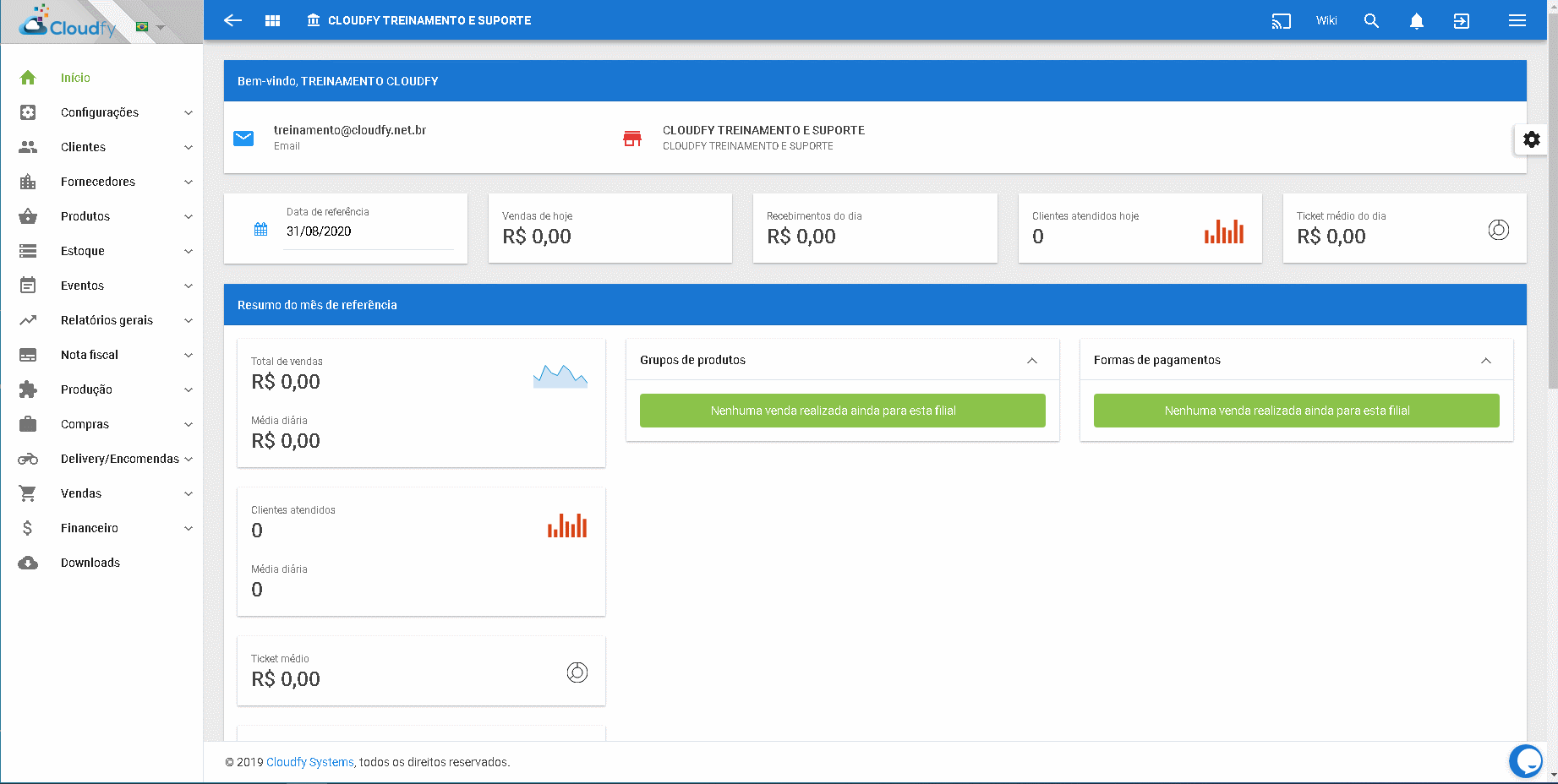Open the Wiki link in top bar
1558x784 pixels.
point(1326,20)
